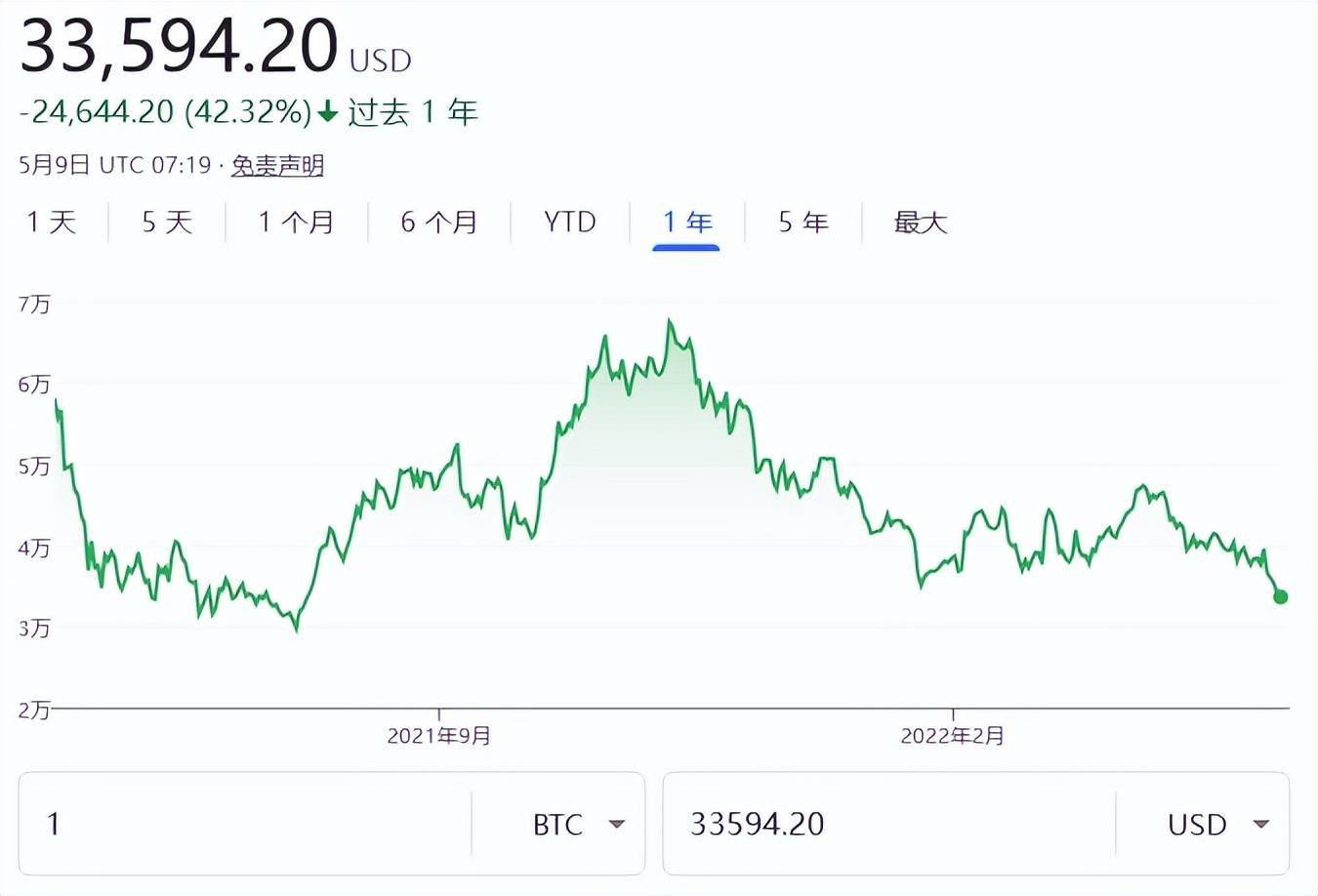
Task: Click the current price endpoint dot
Action: [x=1281, y=596]
